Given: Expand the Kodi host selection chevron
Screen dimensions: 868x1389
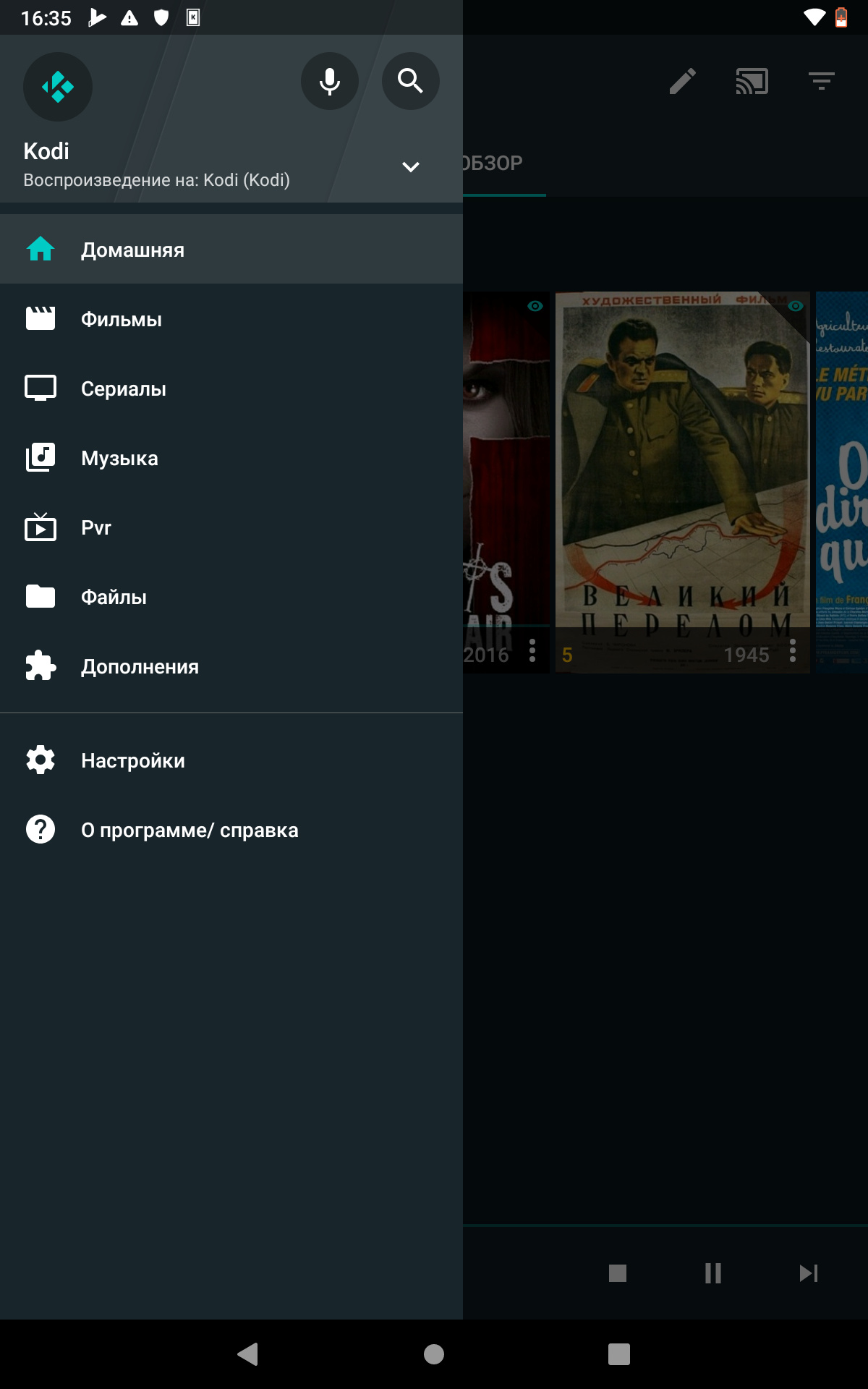Looking at the screenshot, I should (x=410, y=167).
